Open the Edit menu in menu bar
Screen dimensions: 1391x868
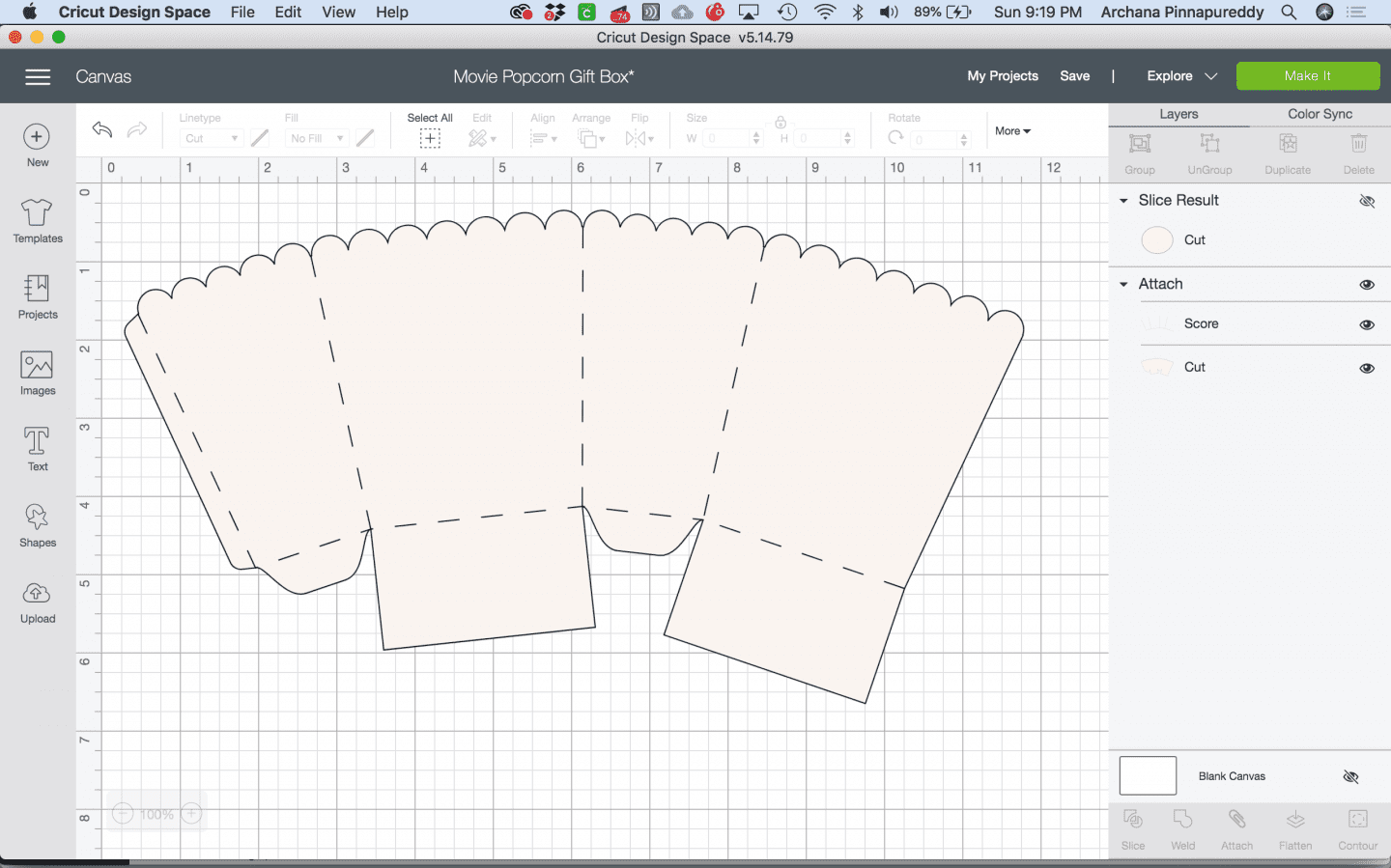pos(288,12)
